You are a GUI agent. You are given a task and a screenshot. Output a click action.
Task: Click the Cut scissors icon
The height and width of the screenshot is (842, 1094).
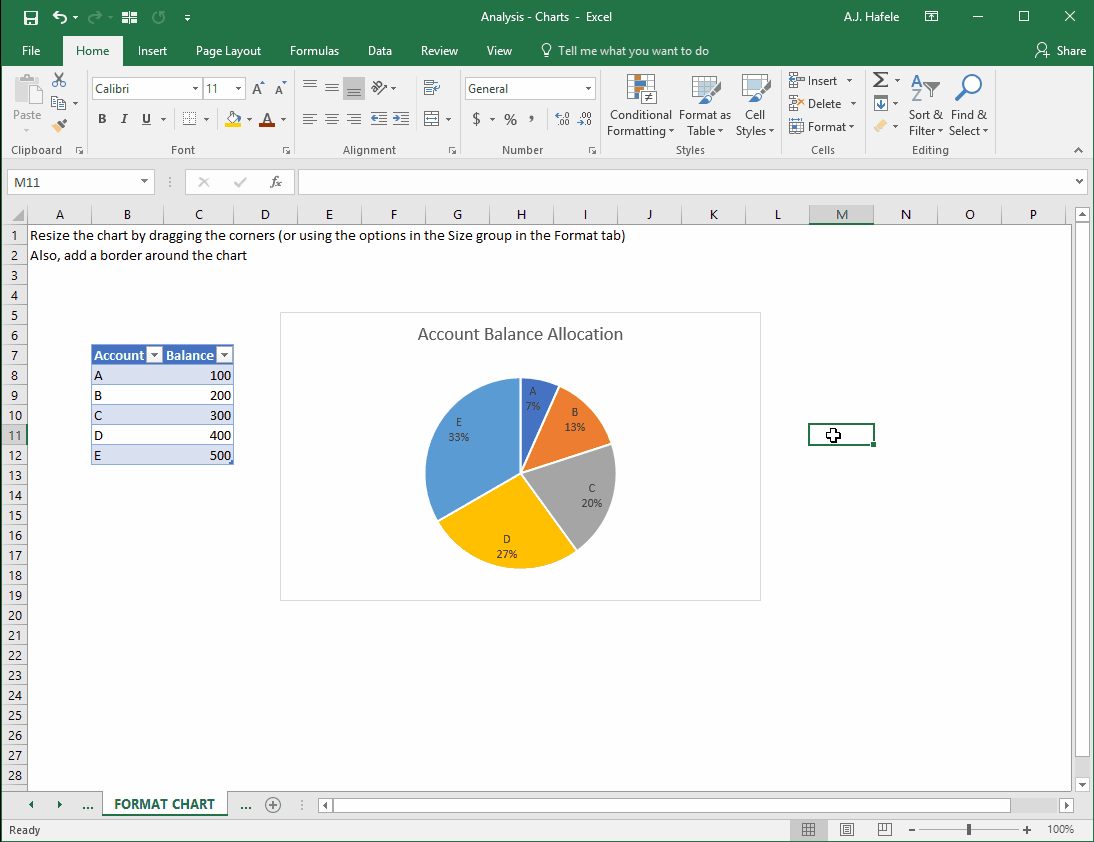[x=59, y=80]
